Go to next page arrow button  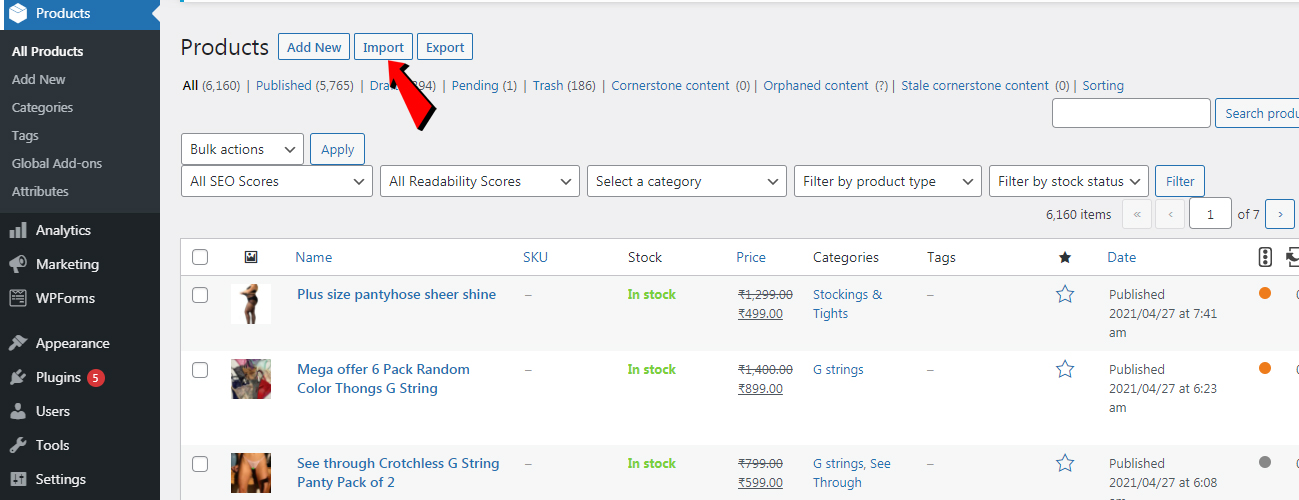pyautogui.click(x=1280, y=214)
